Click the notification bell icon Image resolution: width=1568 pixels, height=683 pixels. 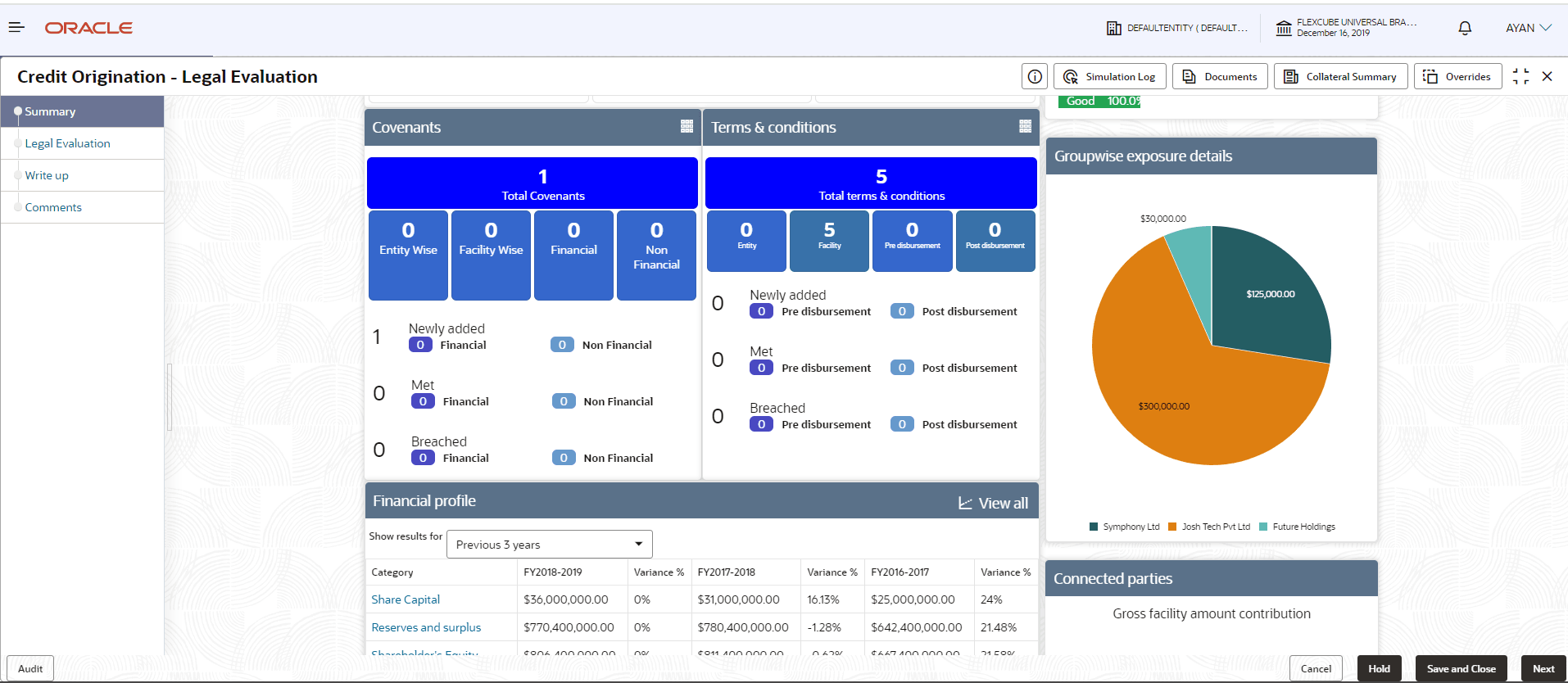tap(1465, 28)
